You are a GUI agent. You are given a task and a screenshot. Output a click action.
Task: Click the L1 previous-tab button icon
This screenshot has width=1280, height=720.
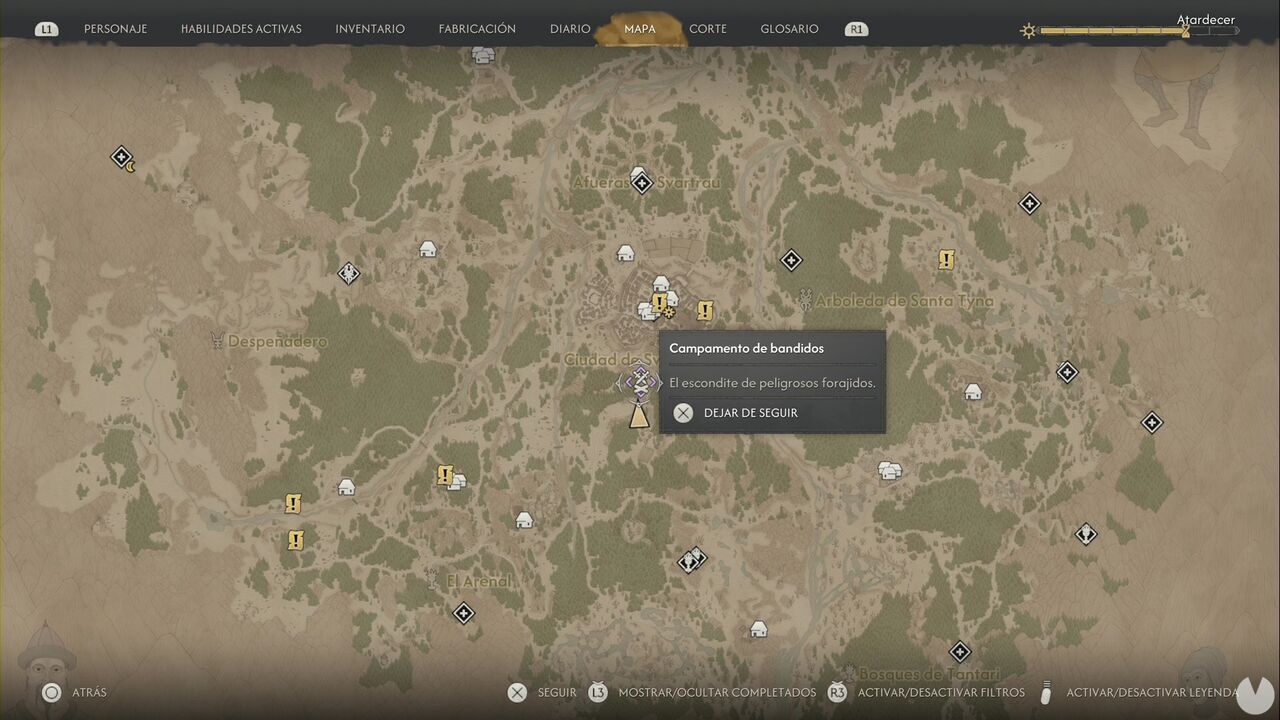pyautogui.click(x=46, y=30)
